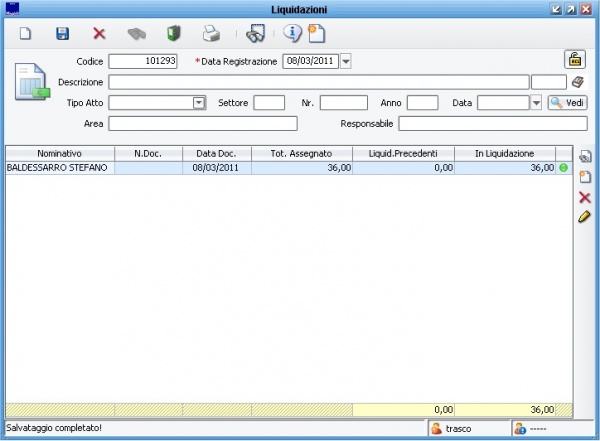Click the lock icon at top right
Screen dimensions: 600x441
pos(575,59)
